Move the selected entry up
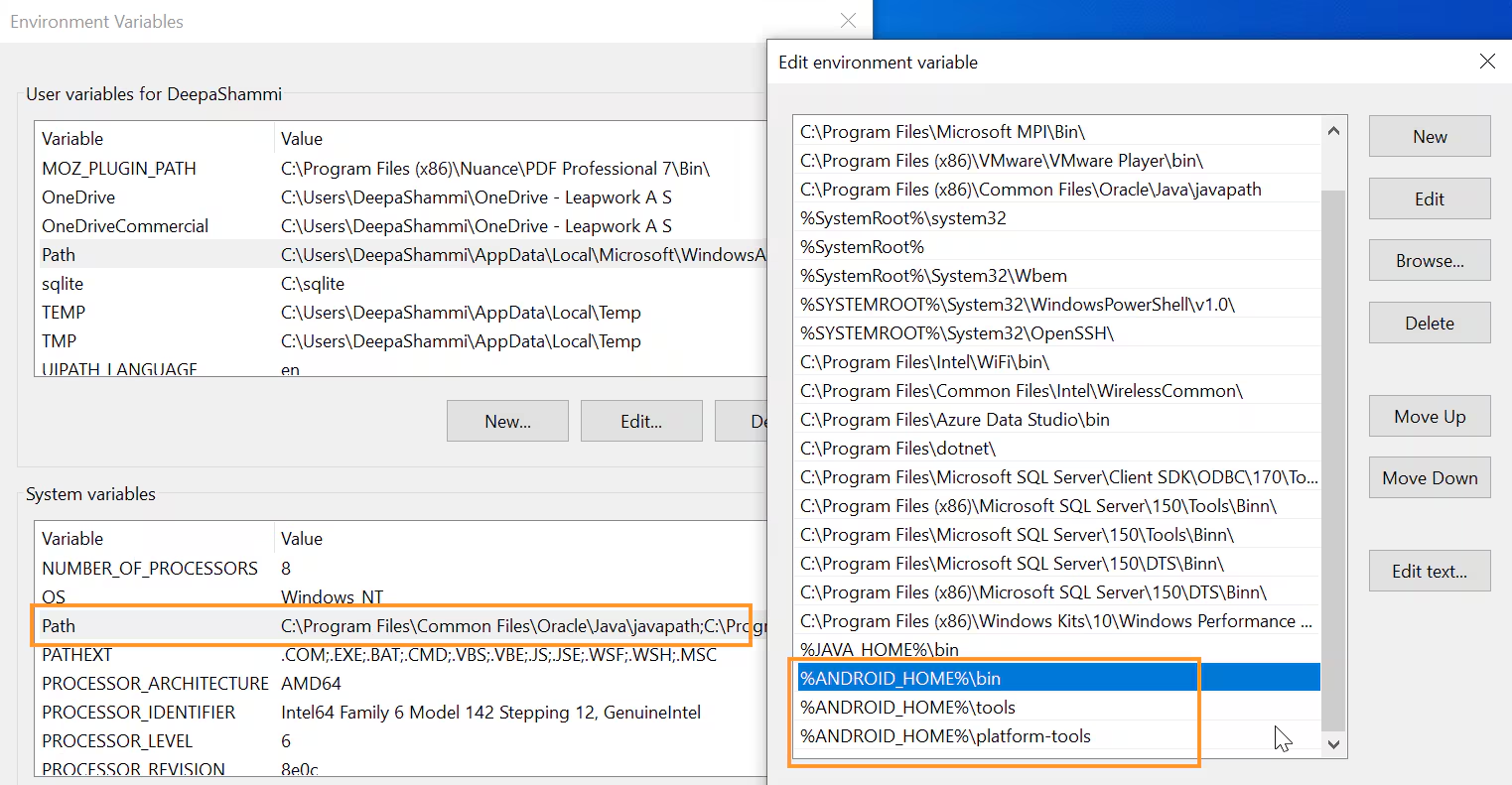This screenshot has height=785, width=1512. pos(1429,417)
